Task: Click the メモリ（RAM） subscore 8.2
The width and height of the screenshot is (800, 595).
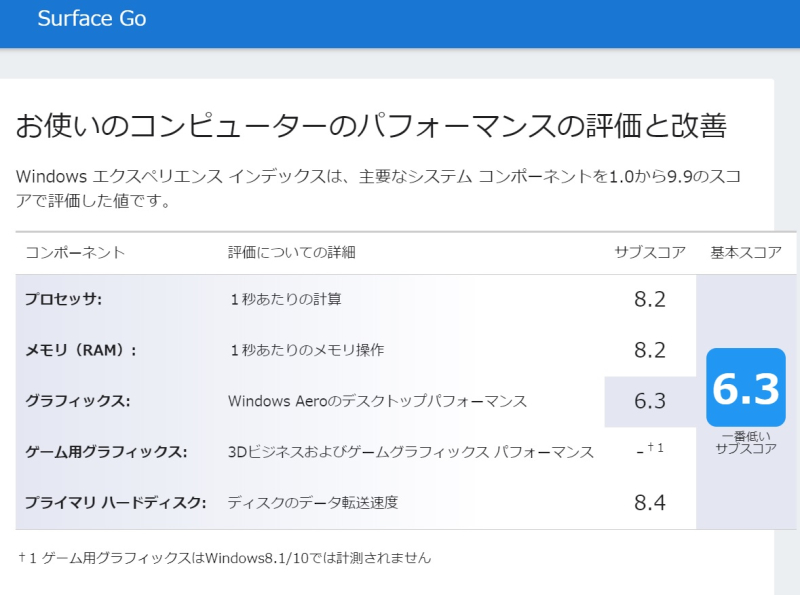Action: click(x=649, y=350)
